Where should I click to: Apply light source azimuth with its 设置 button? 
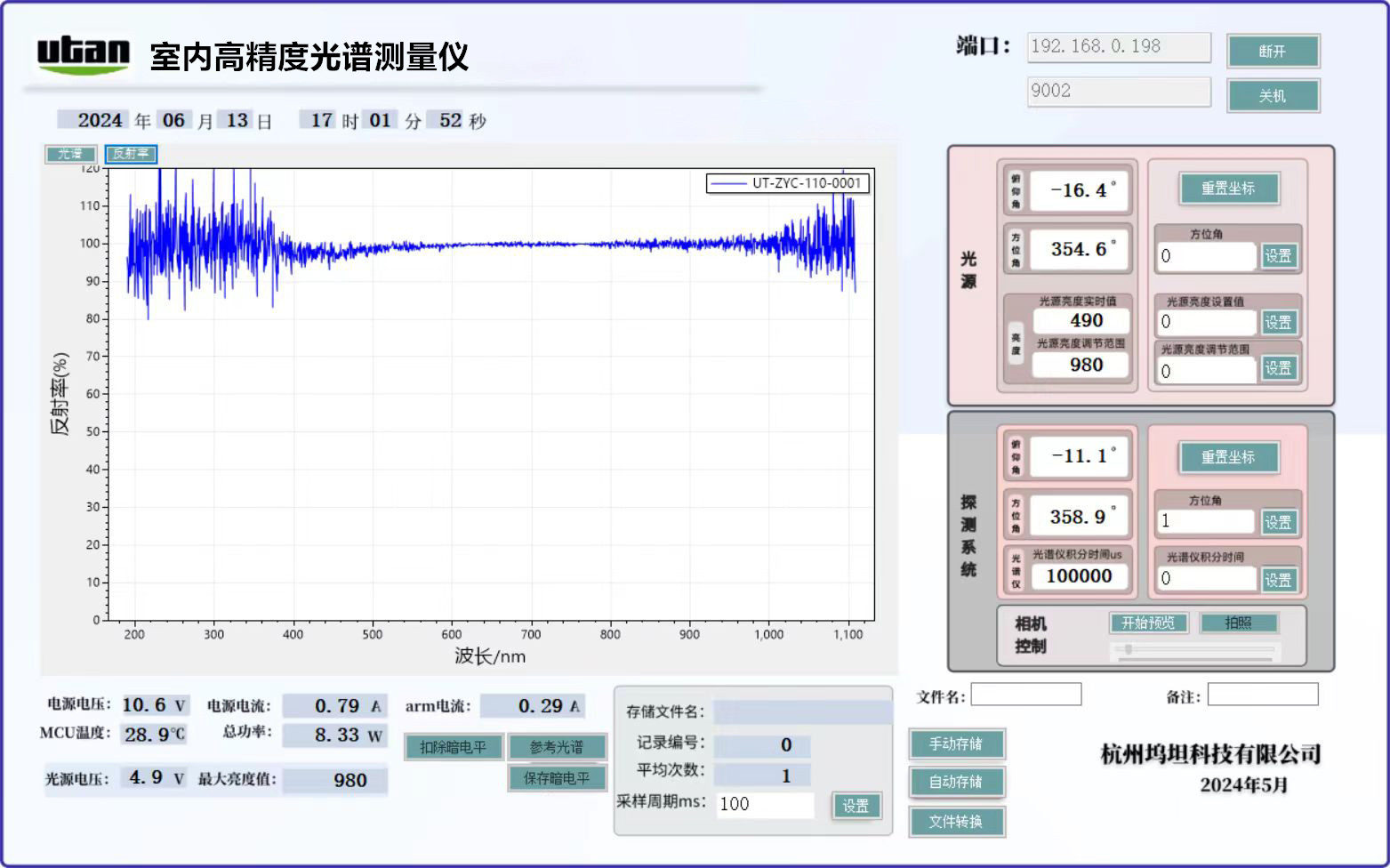[x=1279, y=255]
